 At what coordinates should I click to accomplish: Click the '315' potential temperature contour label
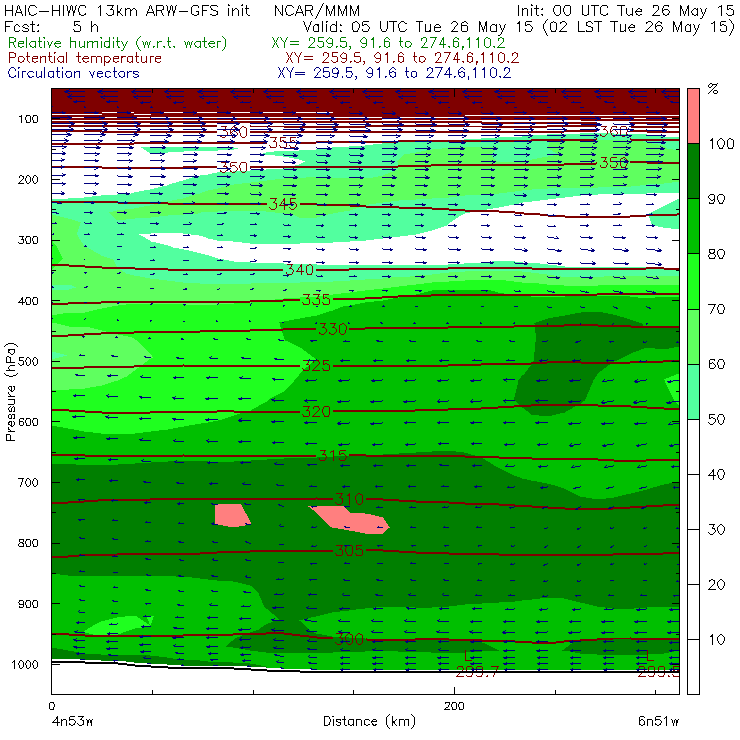pos(333,455)
